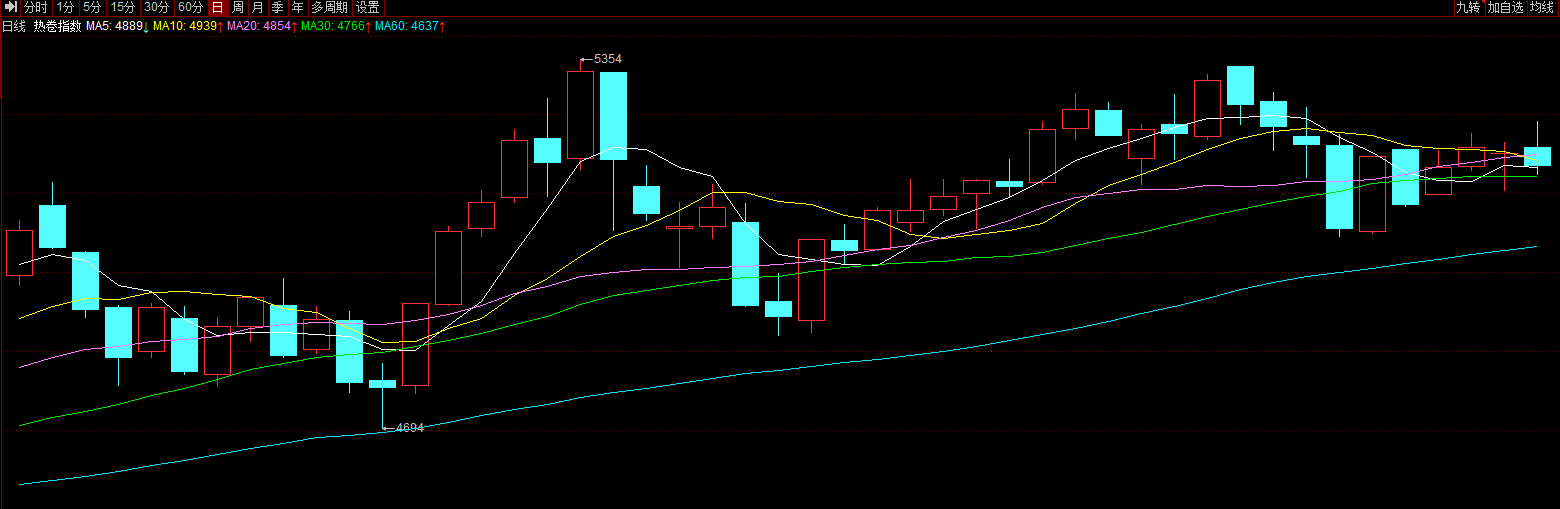This screenshot has height=509, width=1560.
Task: Click the candlestick marked with the 5354 high
Action: [580, 114]
